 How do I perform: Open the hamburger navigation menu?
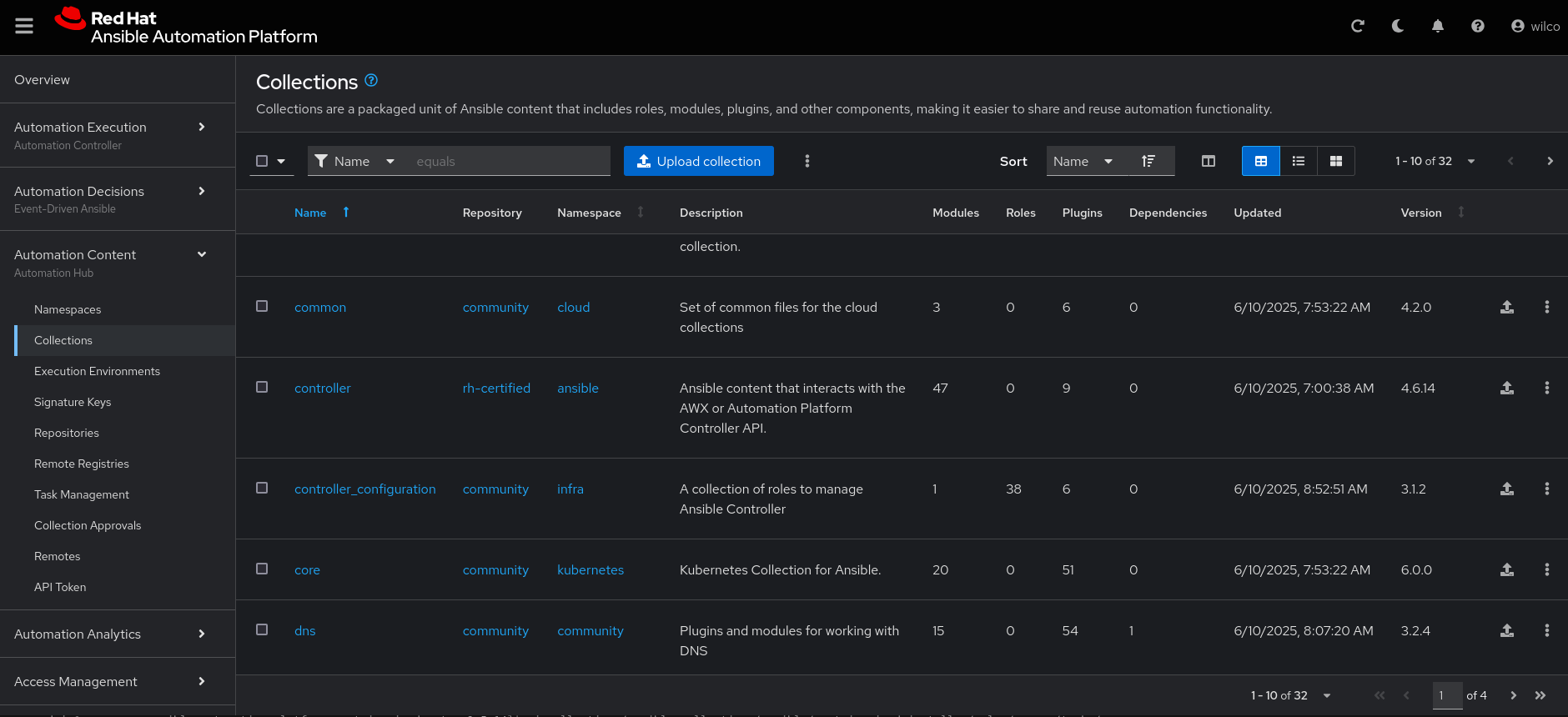coord(24,26)
